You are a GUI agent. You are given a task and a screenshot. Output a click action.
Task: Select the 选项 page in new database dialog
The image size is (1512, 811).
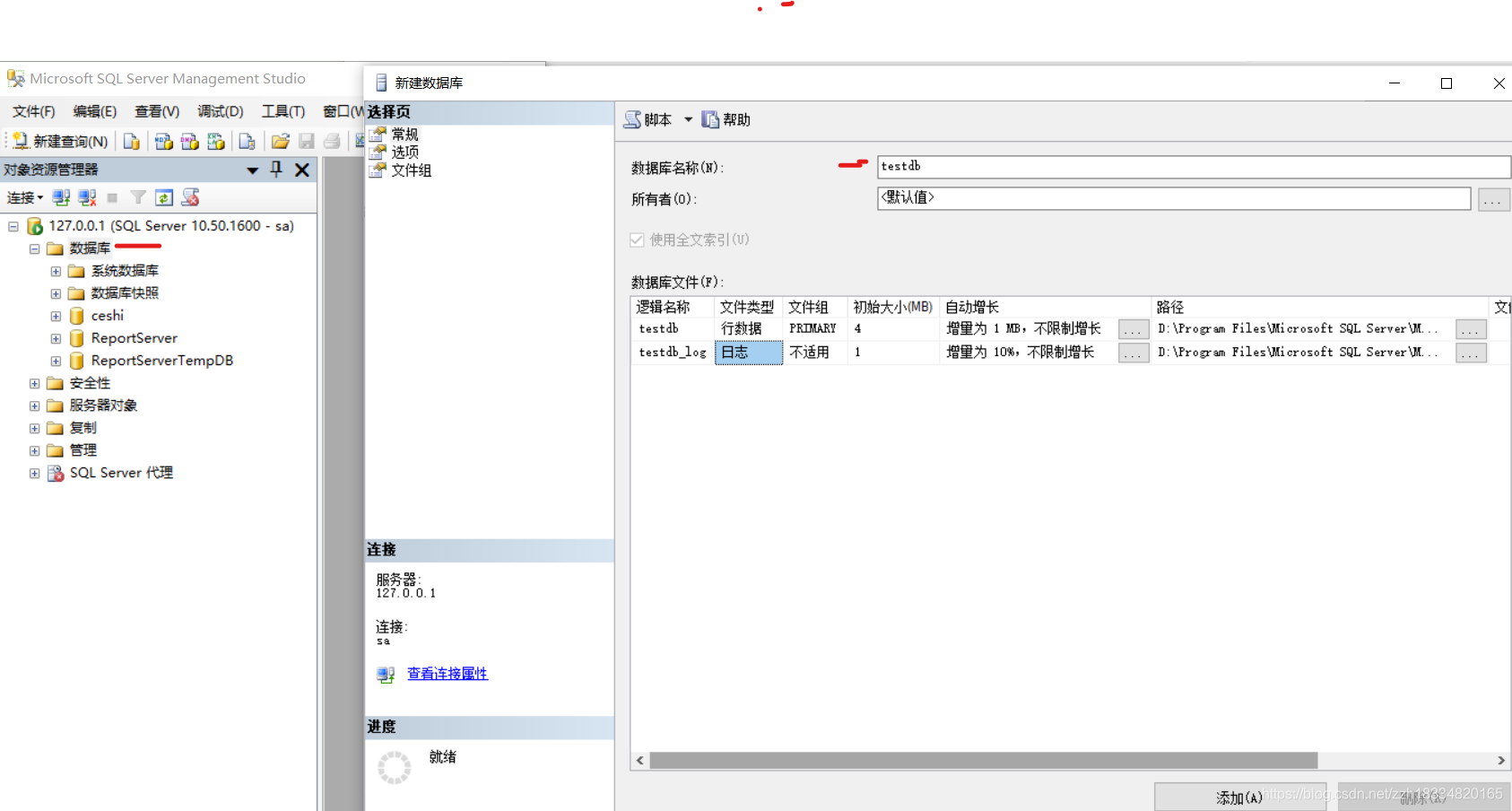(x=404, y=153)
